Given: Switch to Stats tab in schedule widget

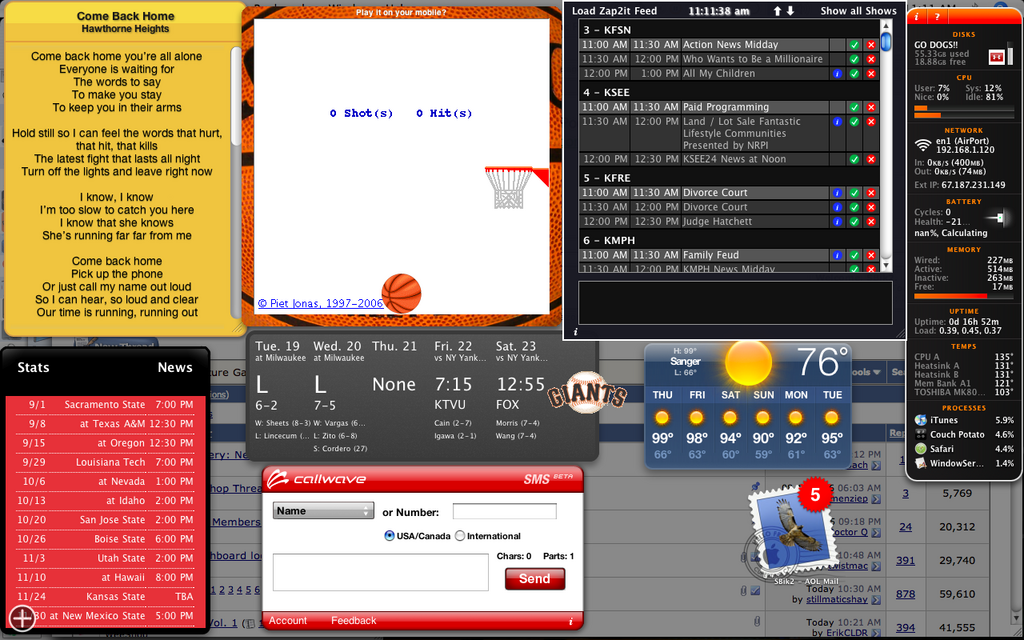Looking at the screenshot, I should pos(33,367).
